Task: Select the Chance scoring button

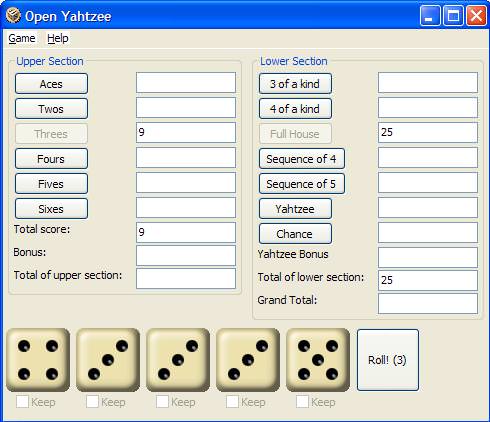Action: (x=295, y=234)
